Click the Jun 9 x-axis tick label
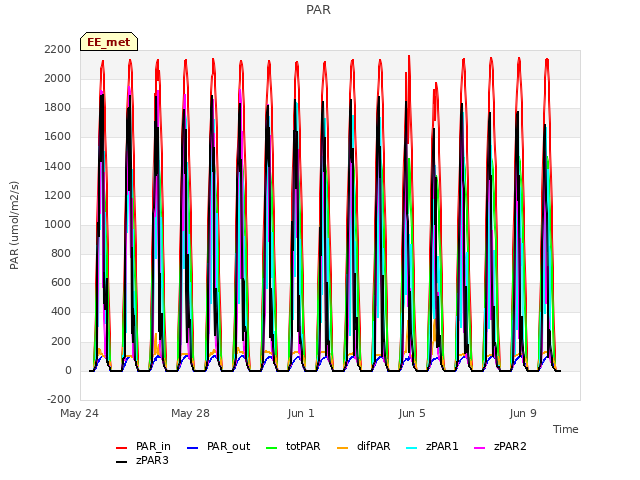This screenshot has width=640, height=480. click(523, 413)
